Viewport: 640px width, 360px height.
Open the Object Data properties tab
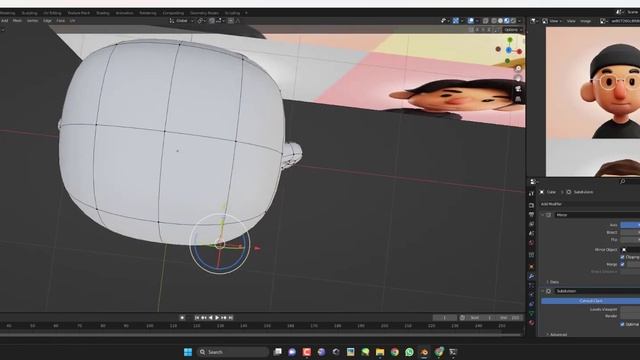[531, 313]
